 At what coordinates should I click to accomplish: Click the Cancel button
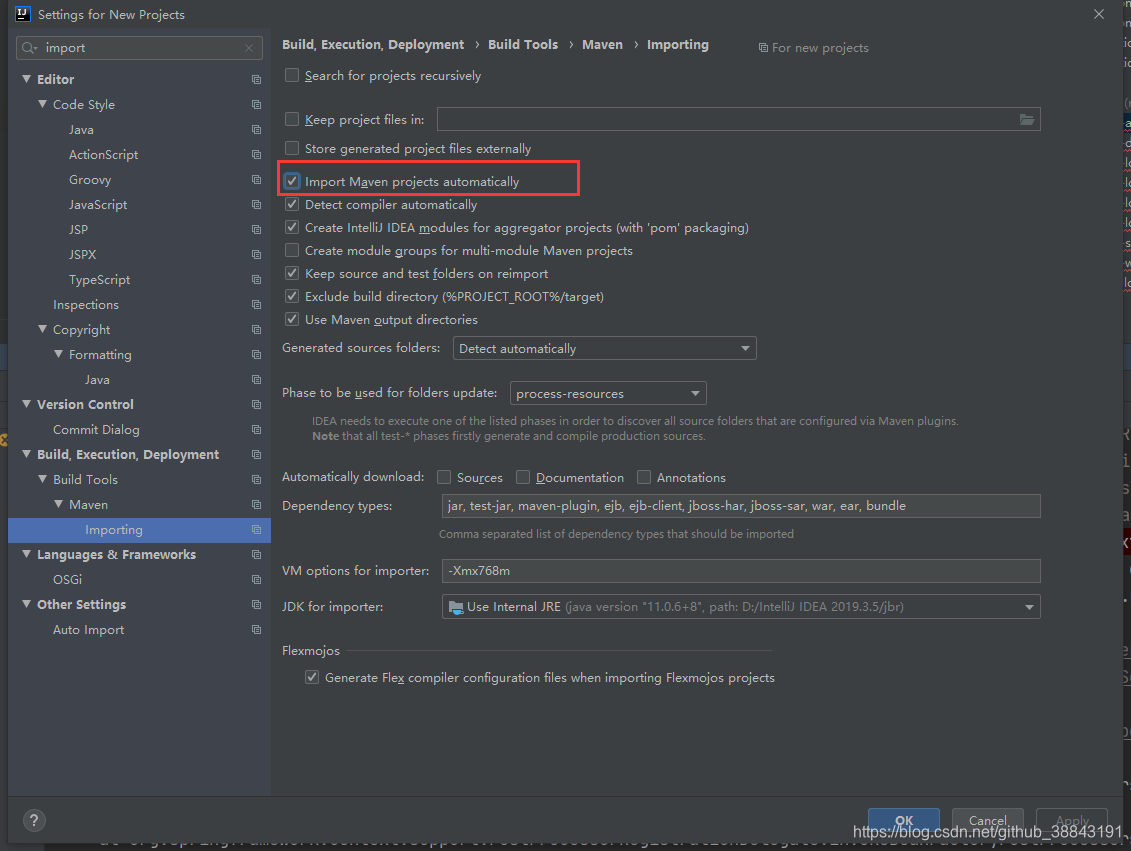pos(987,820)
